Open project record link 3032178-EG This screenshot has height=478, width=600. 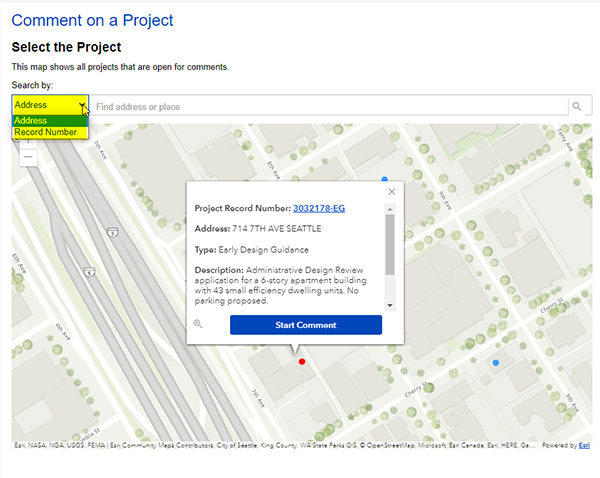point(319,208)
